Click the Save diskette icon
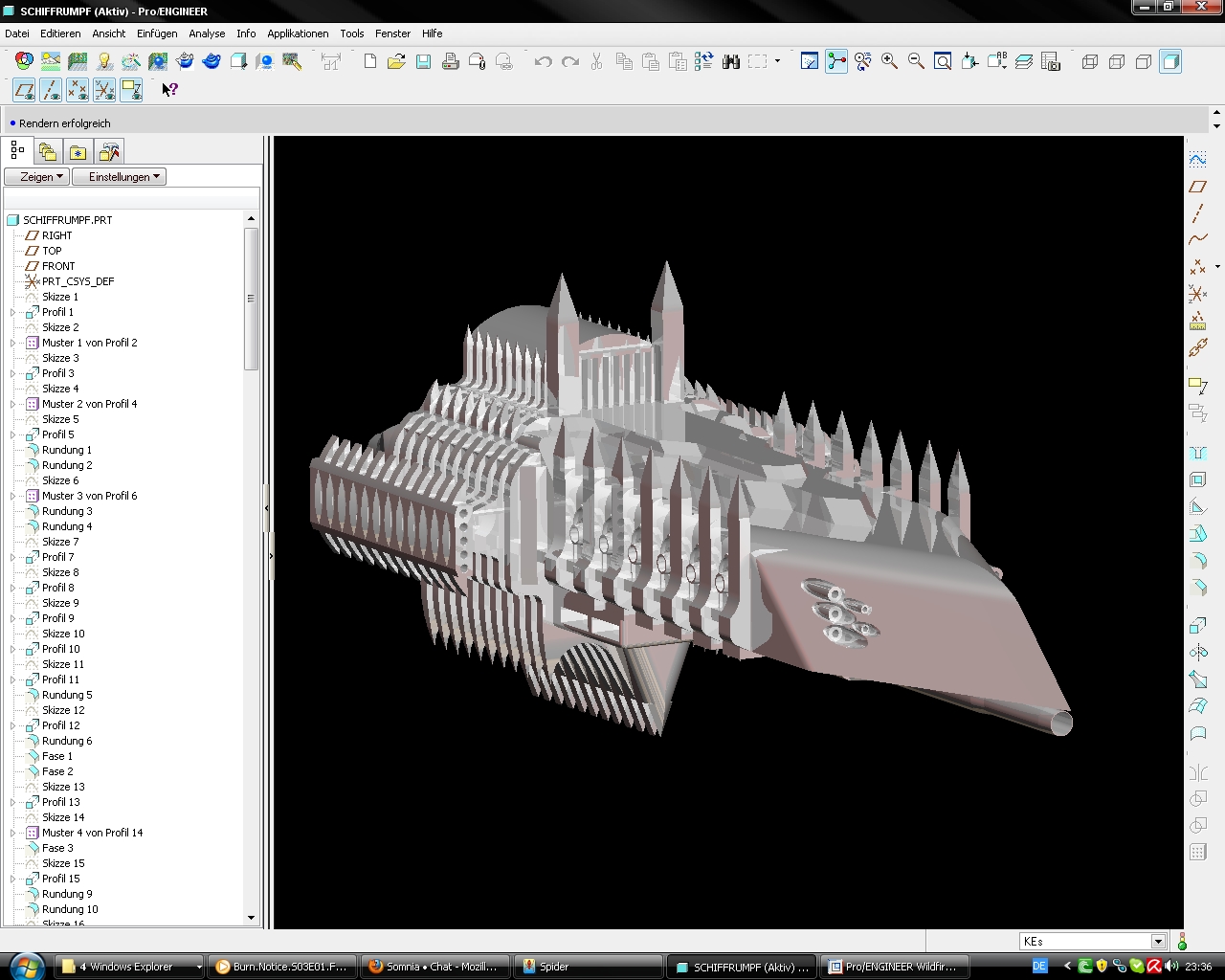This screenshot has height=980, width=1225. click(x=423, y=62)
